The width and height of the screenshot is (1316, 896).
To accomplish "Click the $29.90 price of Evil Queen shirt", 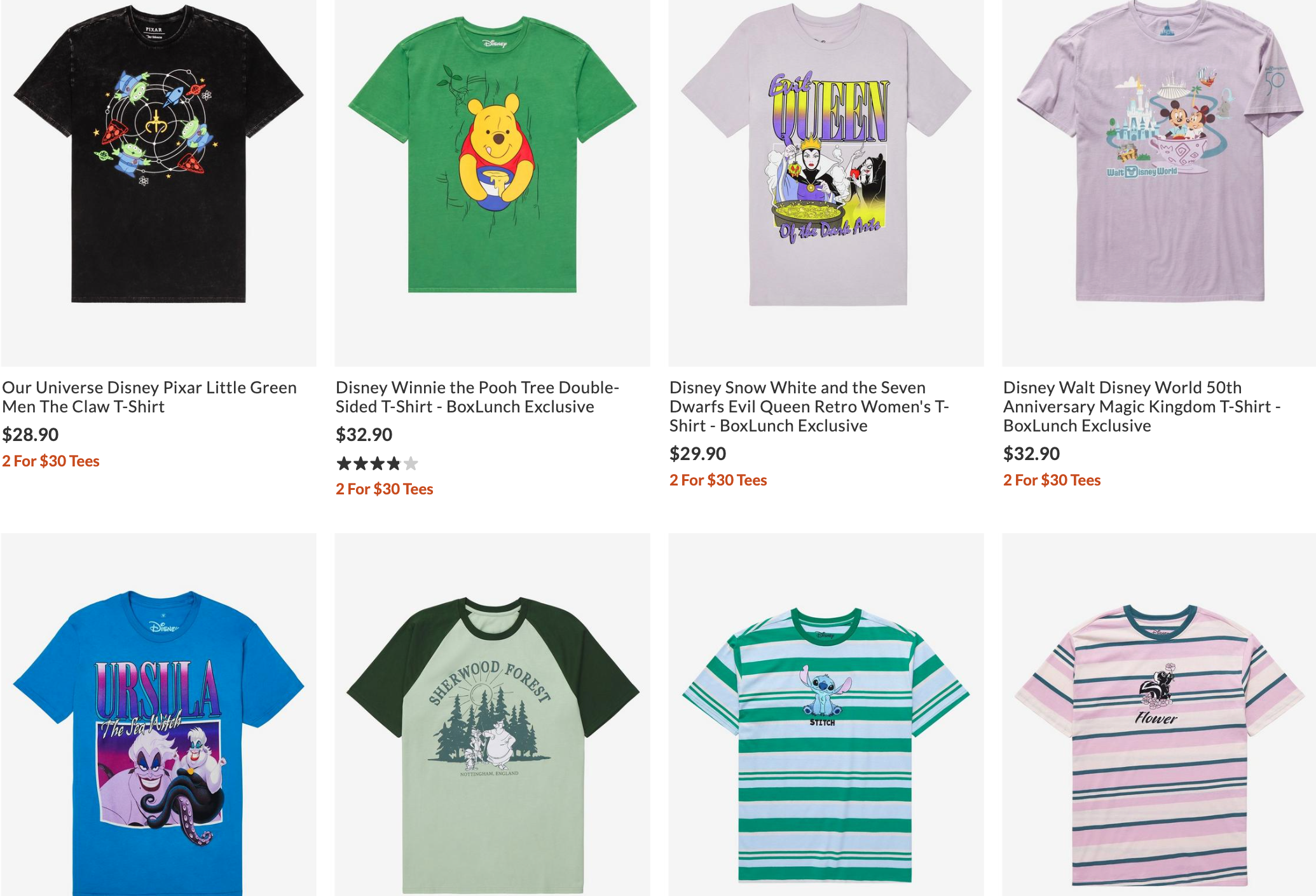I will [x=698, y=454].
